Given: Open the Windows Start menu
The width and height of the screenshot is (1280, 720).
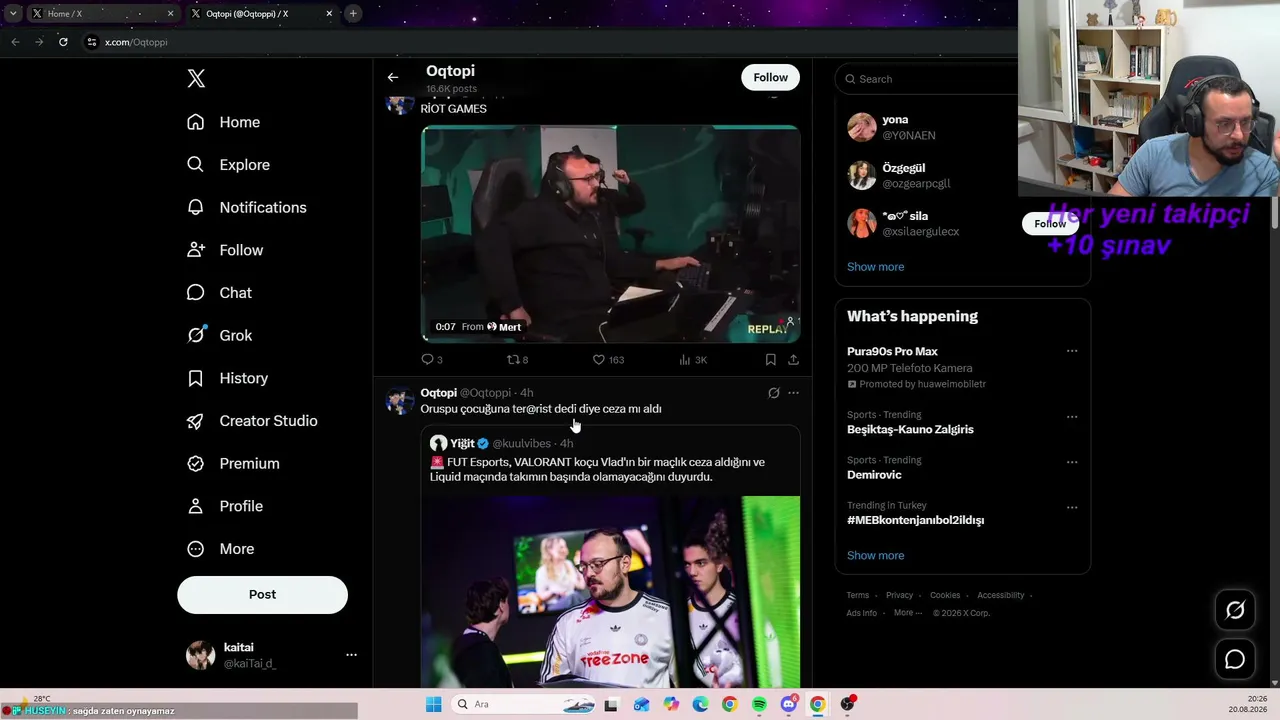Looking at the screenshot, I should click(x=433, y=704).
